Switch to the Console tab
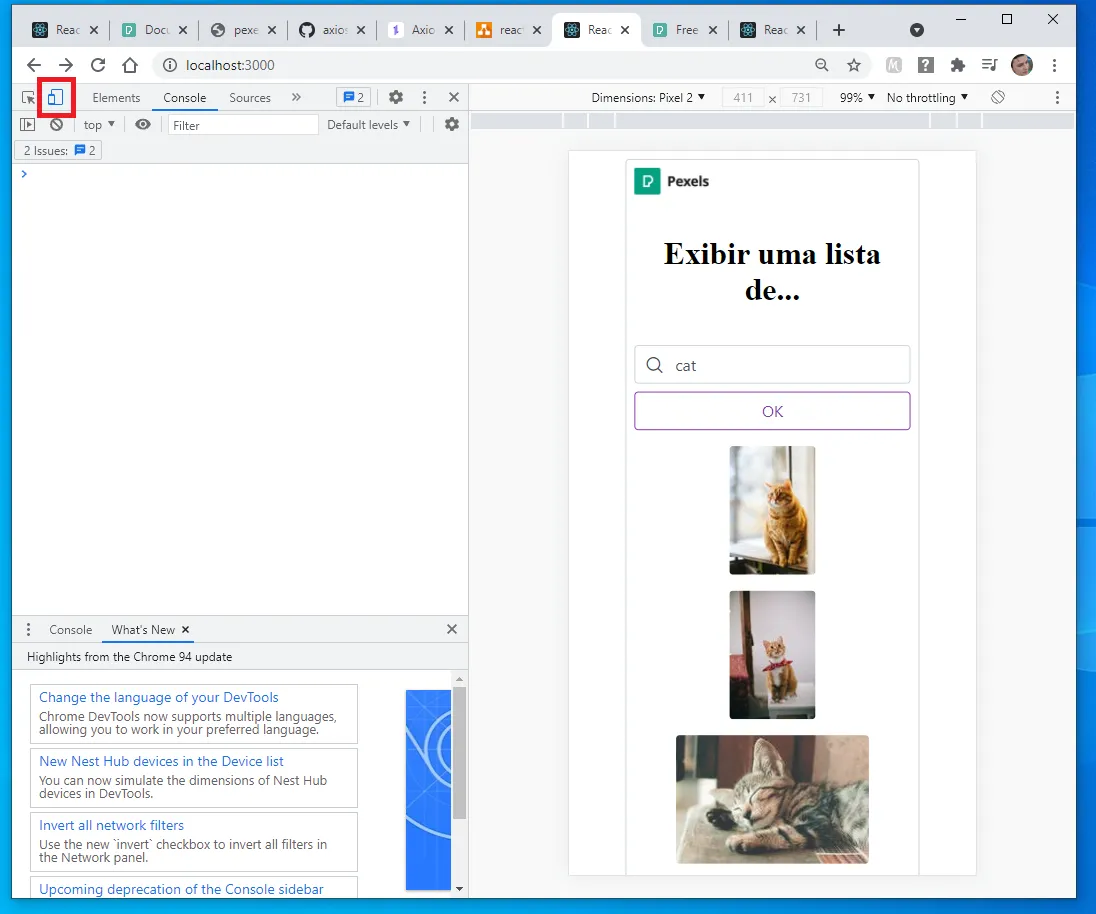This screenshot has height=914, width=1096. point(185,98)
